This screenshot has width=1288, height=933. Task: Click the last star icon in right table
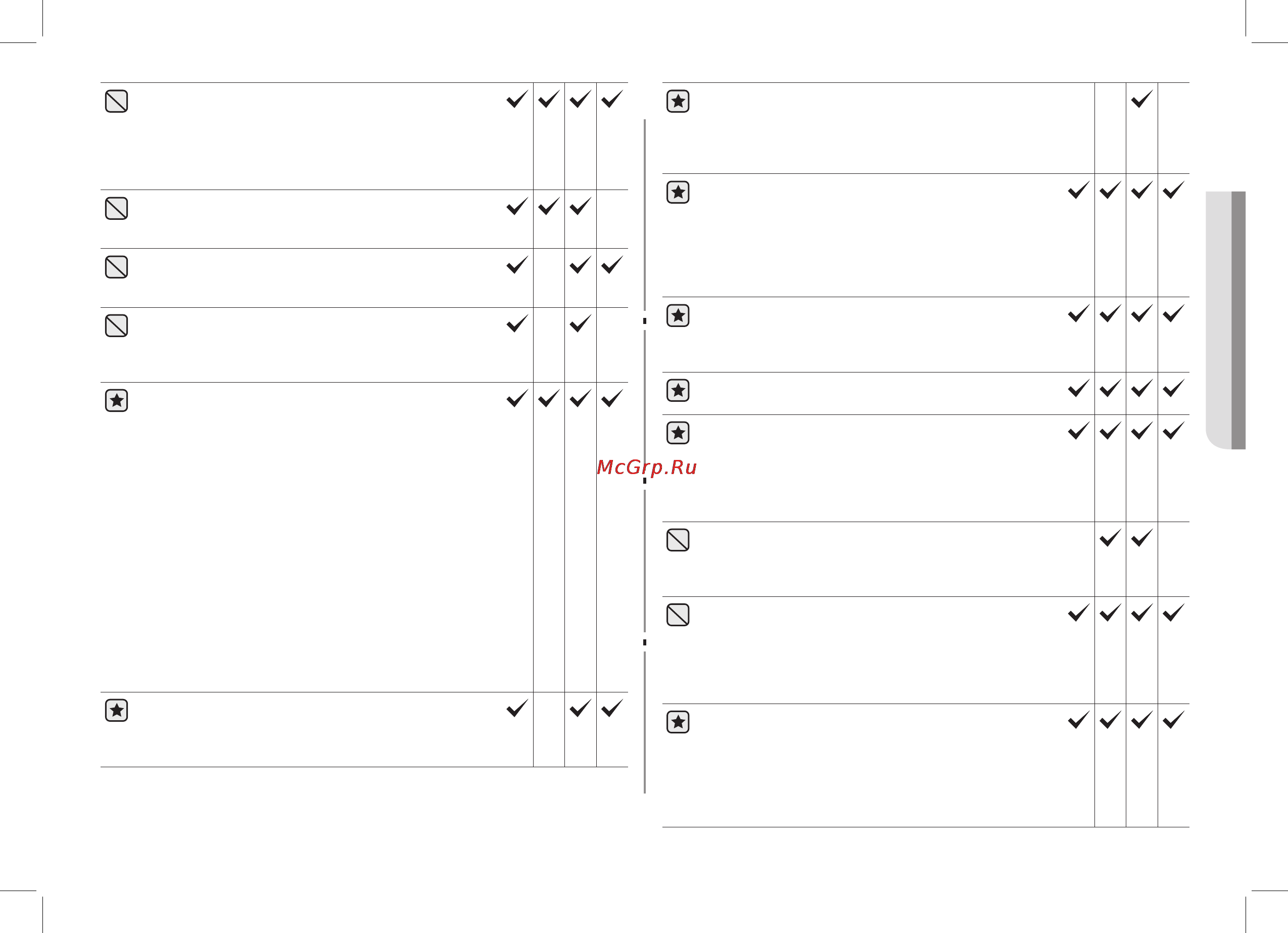(678, 722)
